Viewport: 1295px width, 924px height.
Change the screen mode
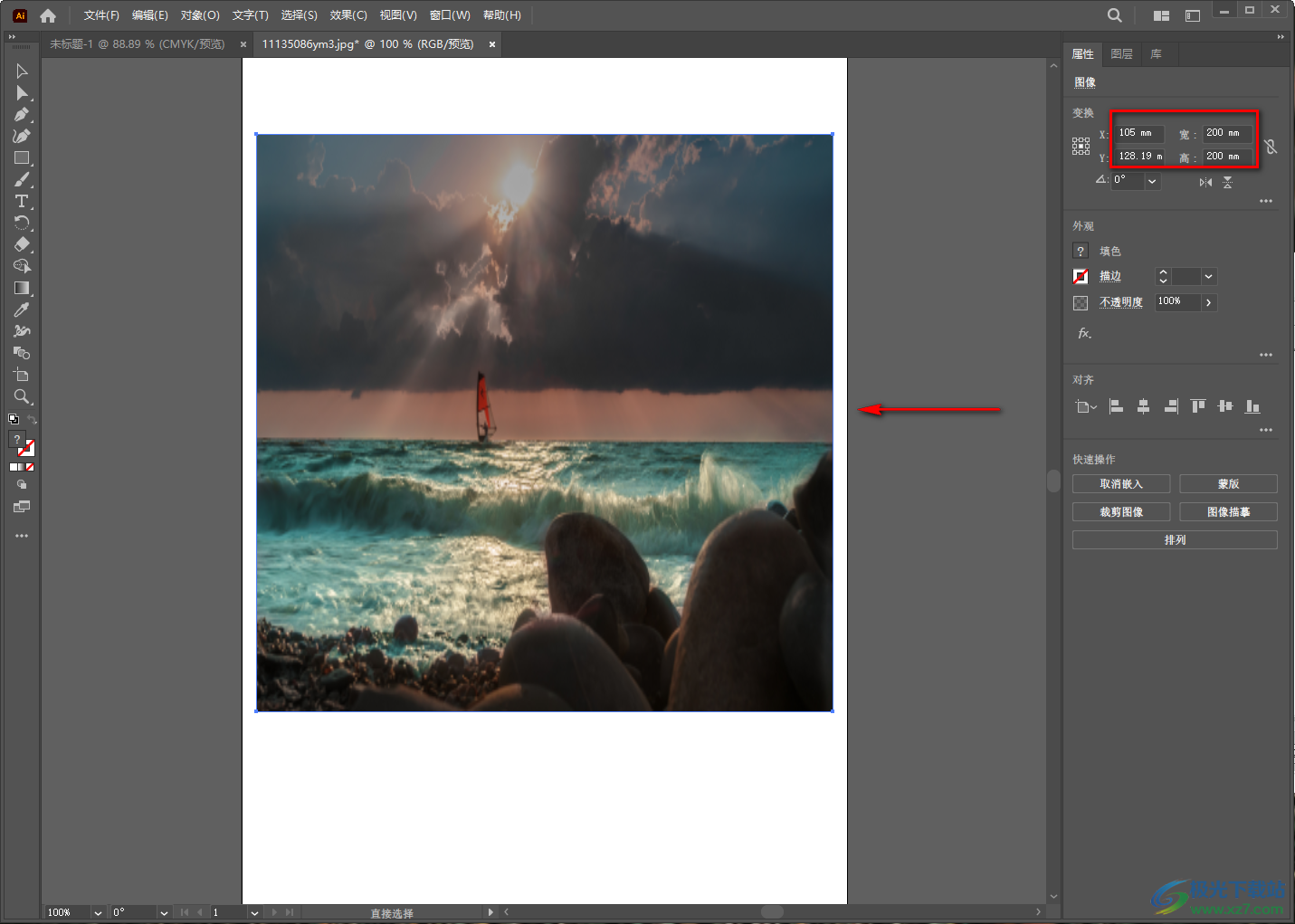click(x=22, y=507)
